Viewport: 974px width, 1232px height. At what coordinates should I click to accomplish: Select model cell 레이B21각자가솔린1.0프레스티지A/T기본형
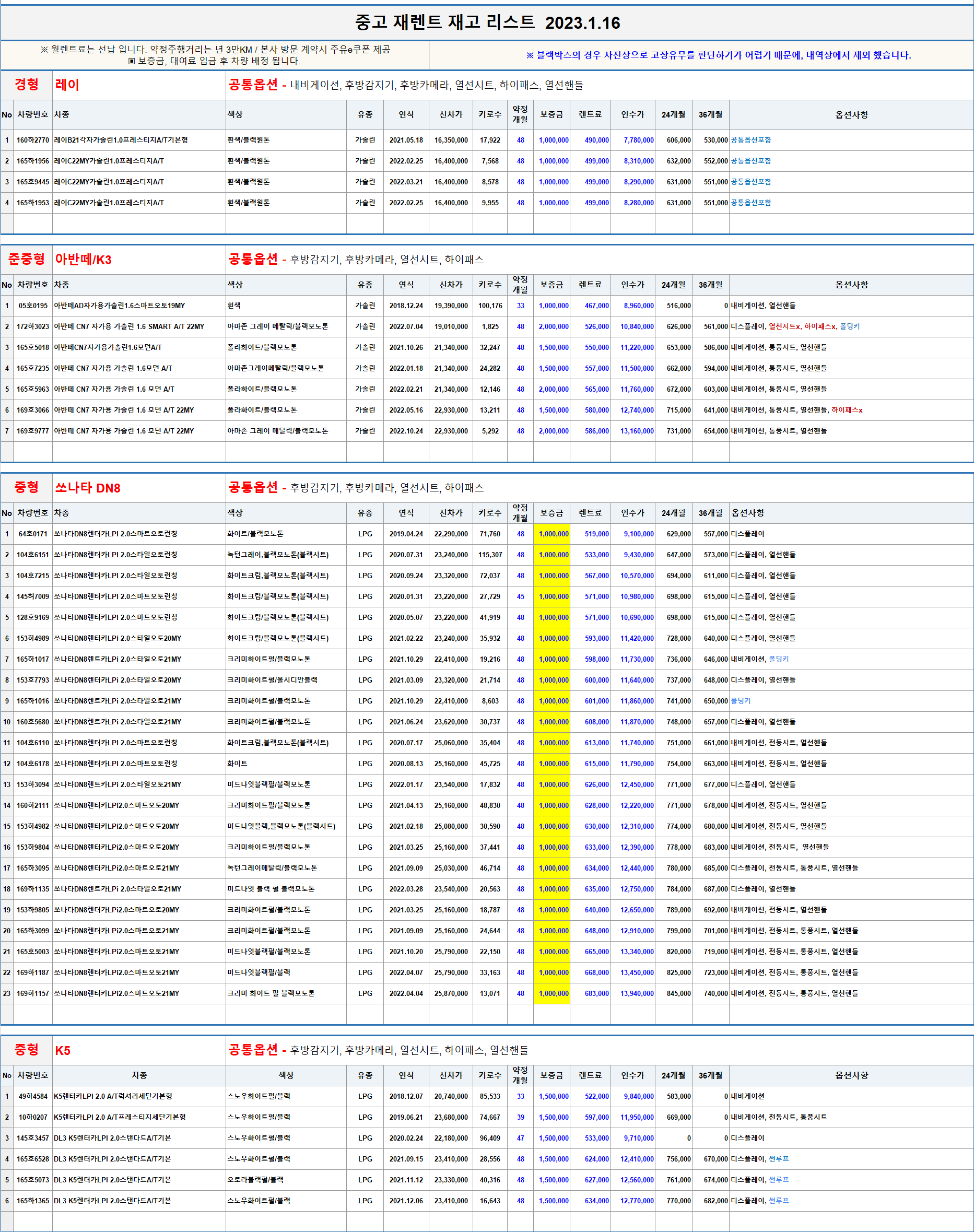coord(139,140)
